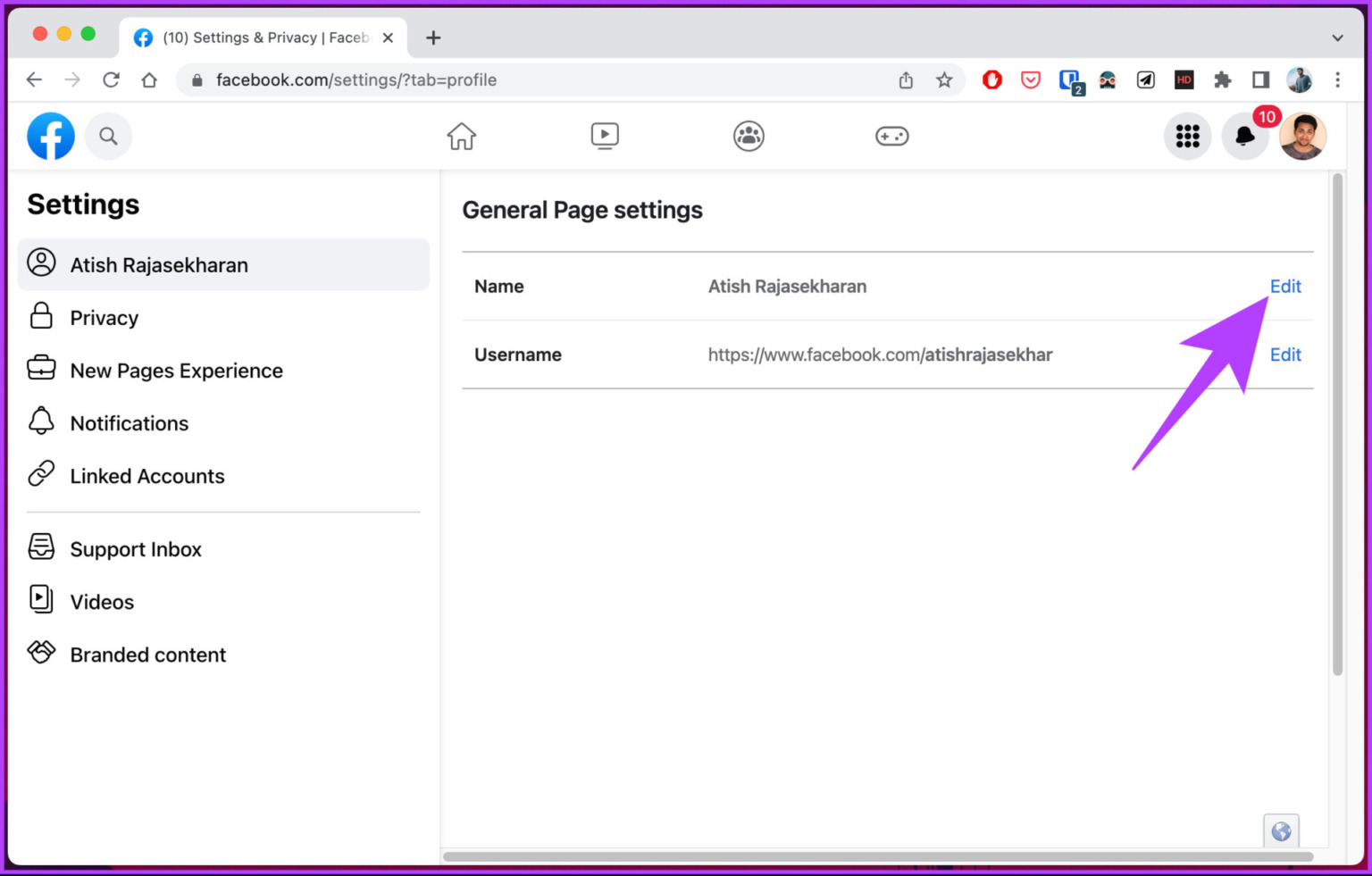Click the Facebook logo
The image size is (1372, 876).
pos(50,136)
